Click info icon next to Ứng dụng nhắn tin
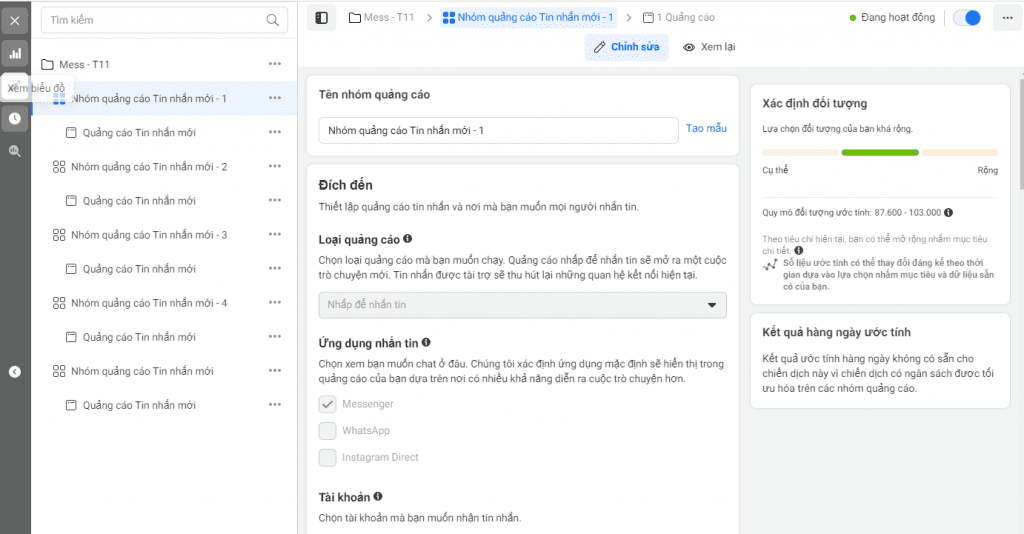1024x534 pixels. (426, 342)
